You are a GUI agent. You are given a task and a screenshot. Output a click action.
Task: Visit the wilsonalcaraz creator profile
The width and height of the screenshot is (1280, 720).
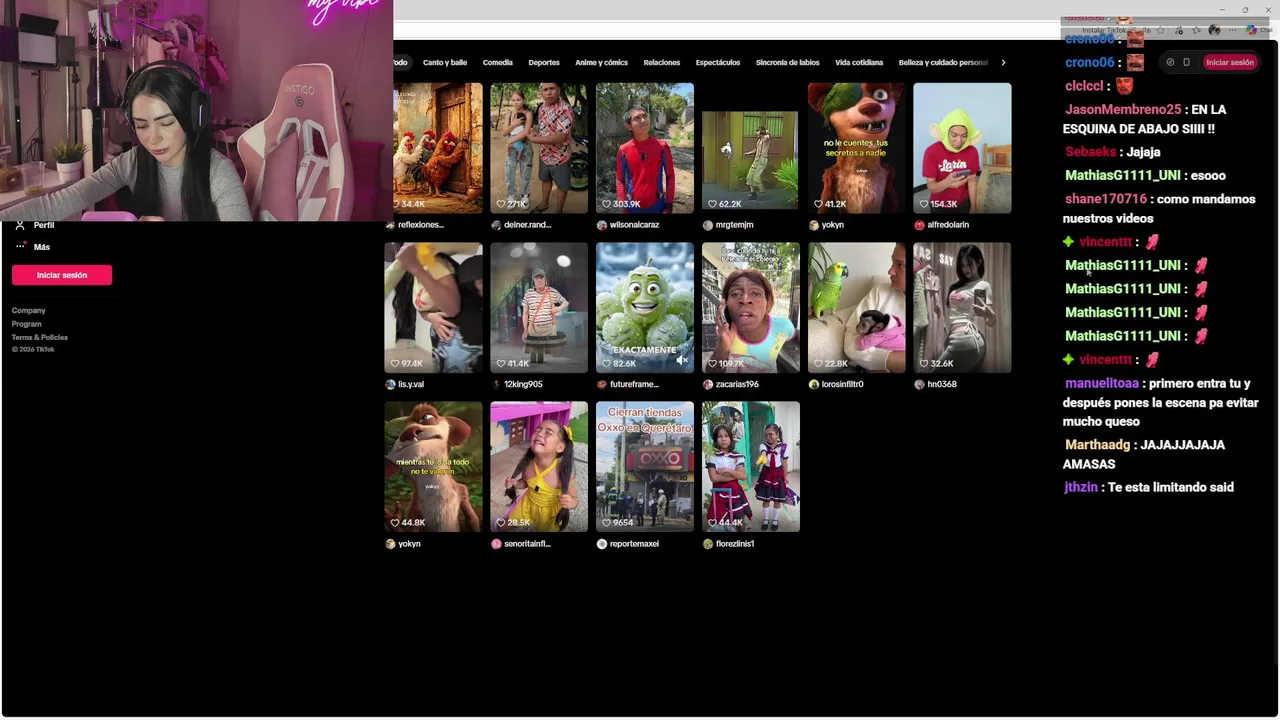(628, 225)
